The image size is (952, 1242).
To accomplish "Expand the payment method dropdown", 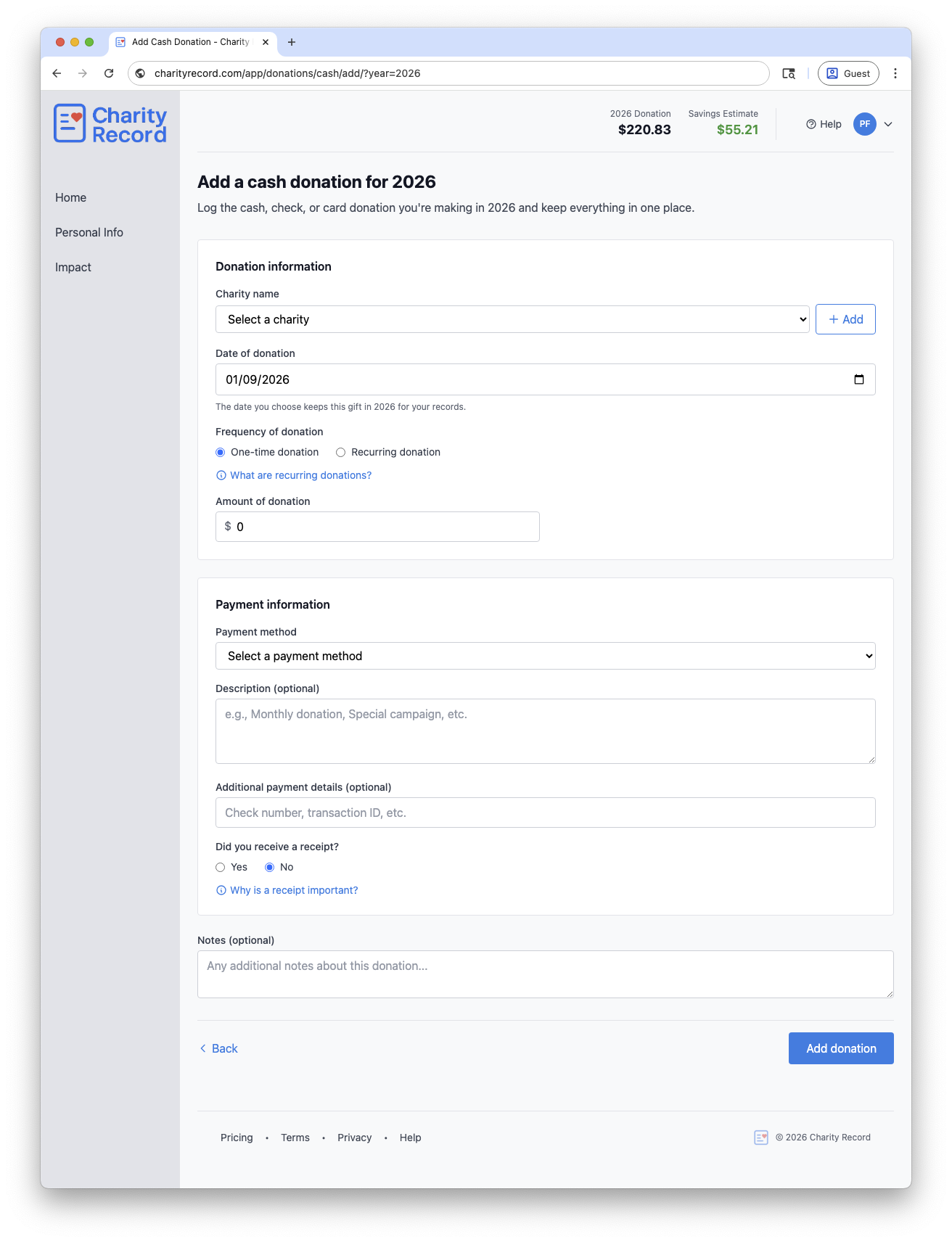I will [x=545, y=656].
